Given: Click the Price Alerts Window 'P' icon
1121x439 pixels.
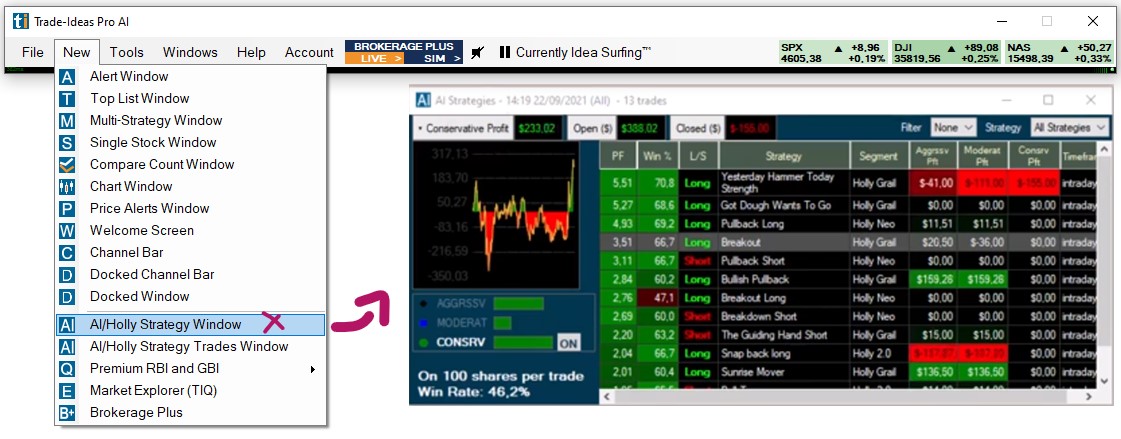Looking at the screenshot, I should pyautogui.click(x=67, y=209).
